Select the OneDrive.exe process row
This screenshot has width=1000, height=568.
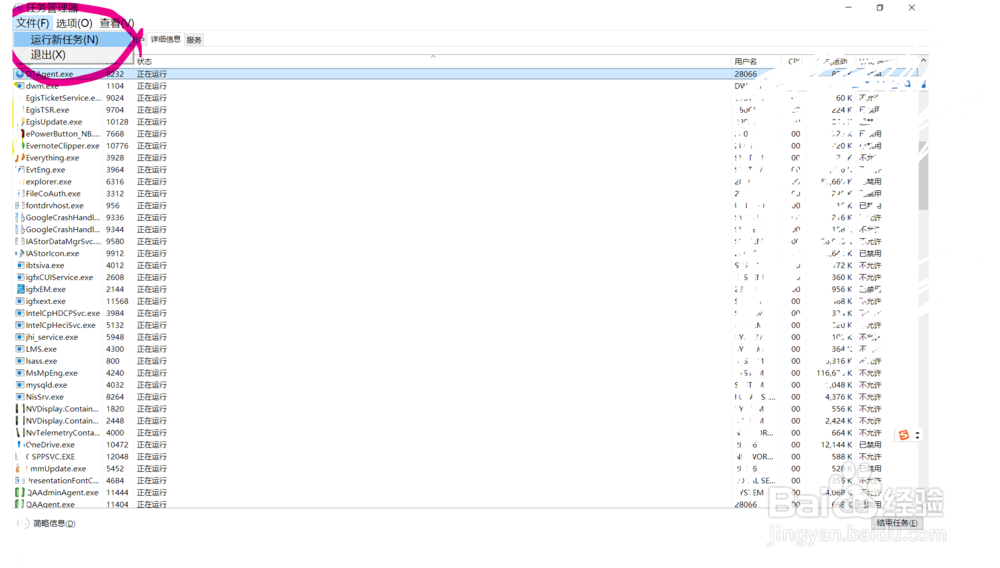[466, 444]
